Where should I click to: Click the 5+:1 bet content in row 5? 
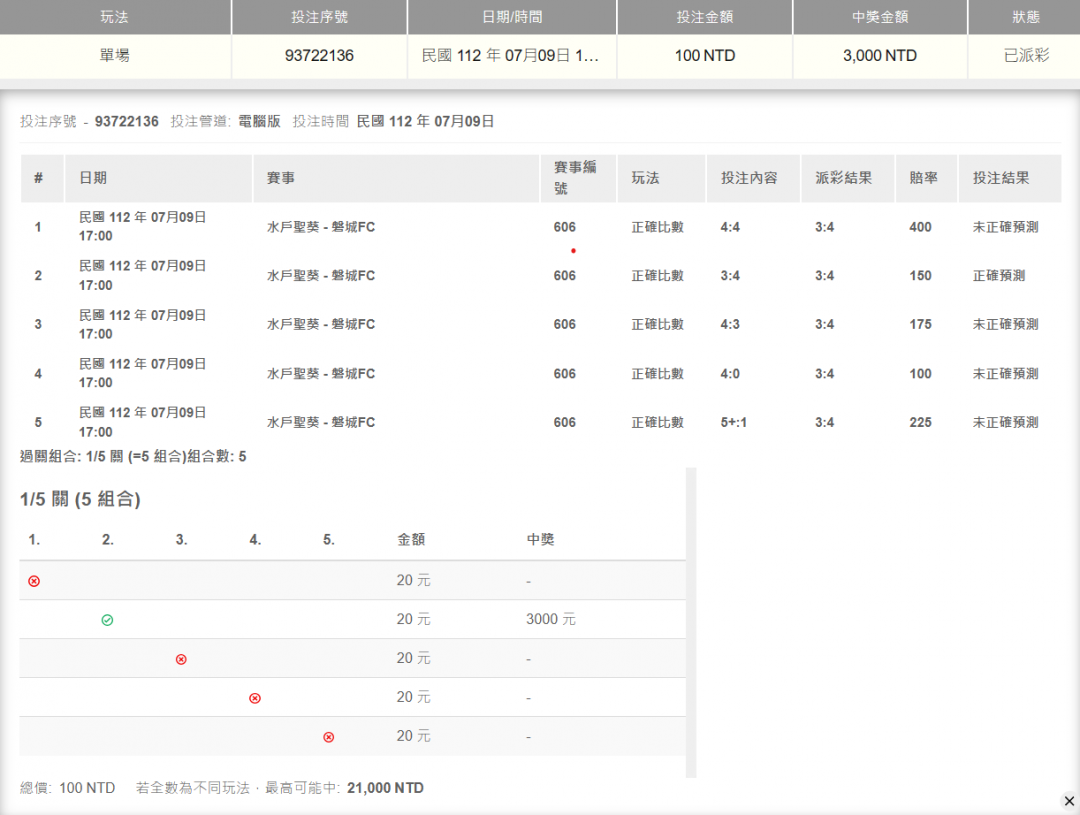[x=734, y=423]
